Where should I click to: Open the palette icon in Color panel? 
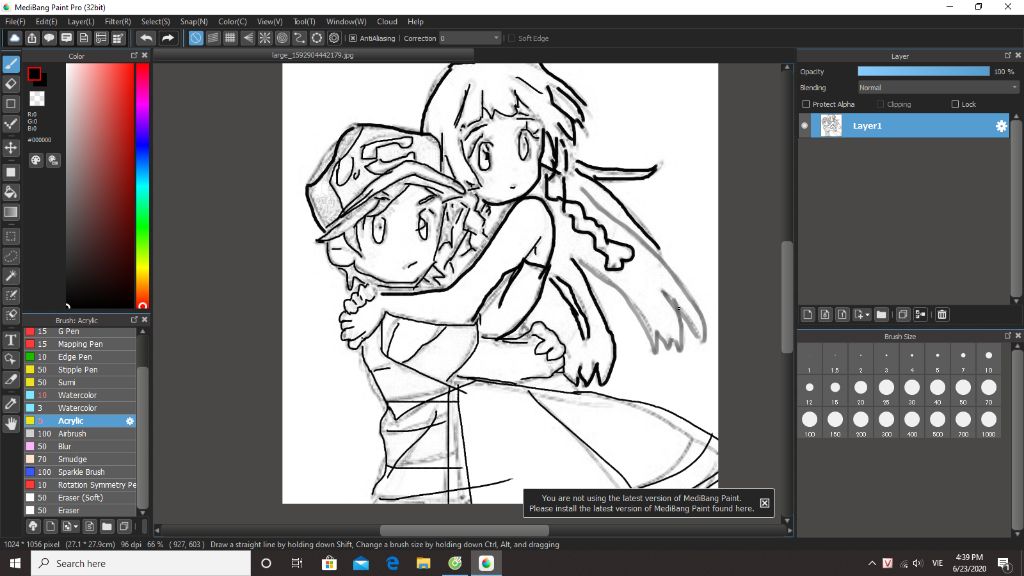pos(36,160)
